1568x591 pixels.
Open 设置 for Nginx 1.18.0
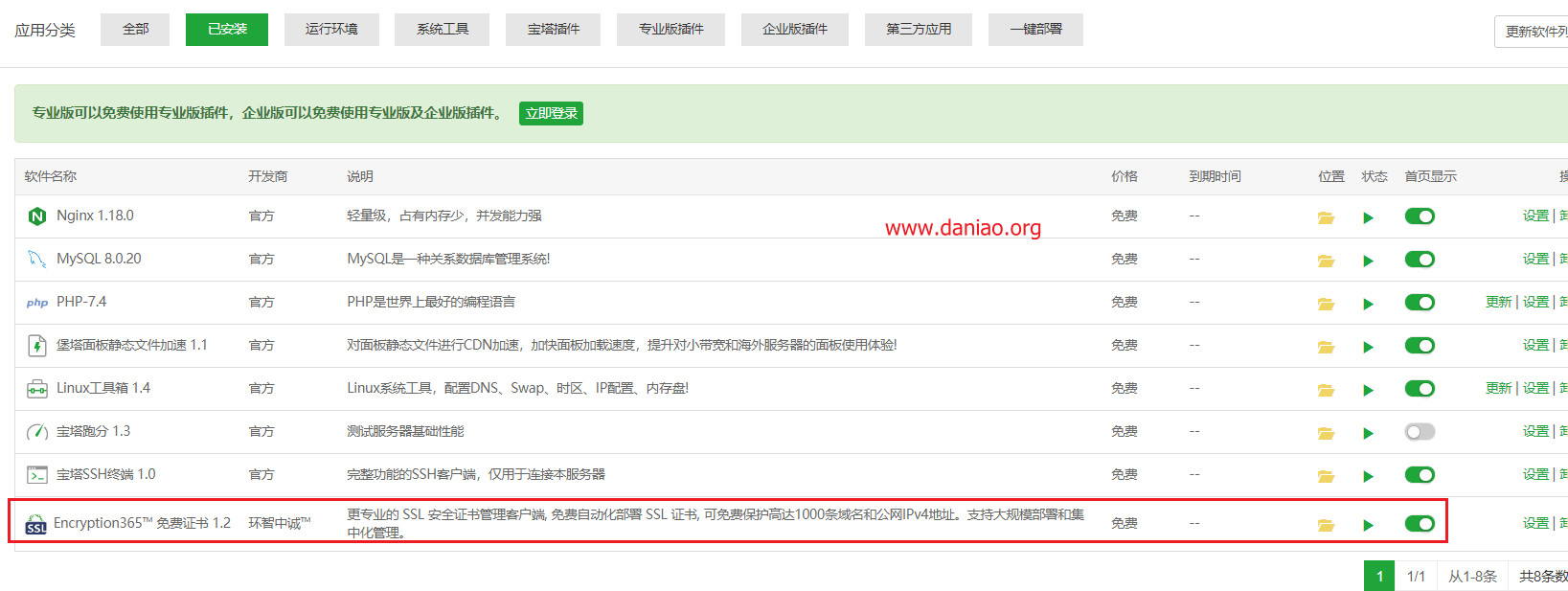[1535, 216]
